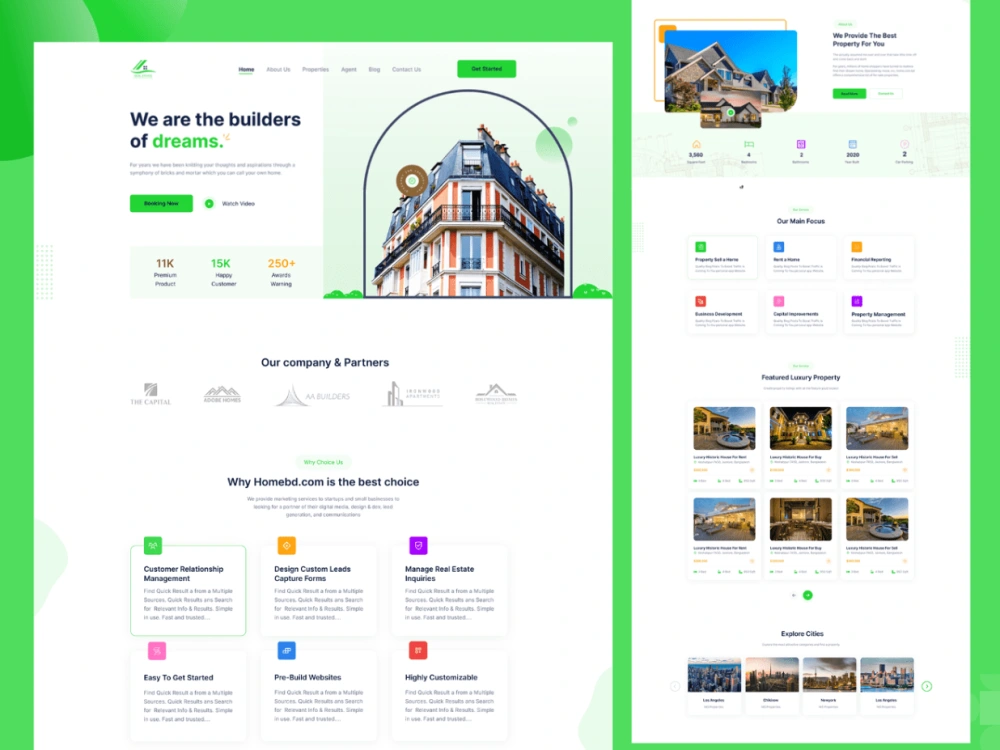Click the outlined Contact Us button beside Read More

(886, 94)
